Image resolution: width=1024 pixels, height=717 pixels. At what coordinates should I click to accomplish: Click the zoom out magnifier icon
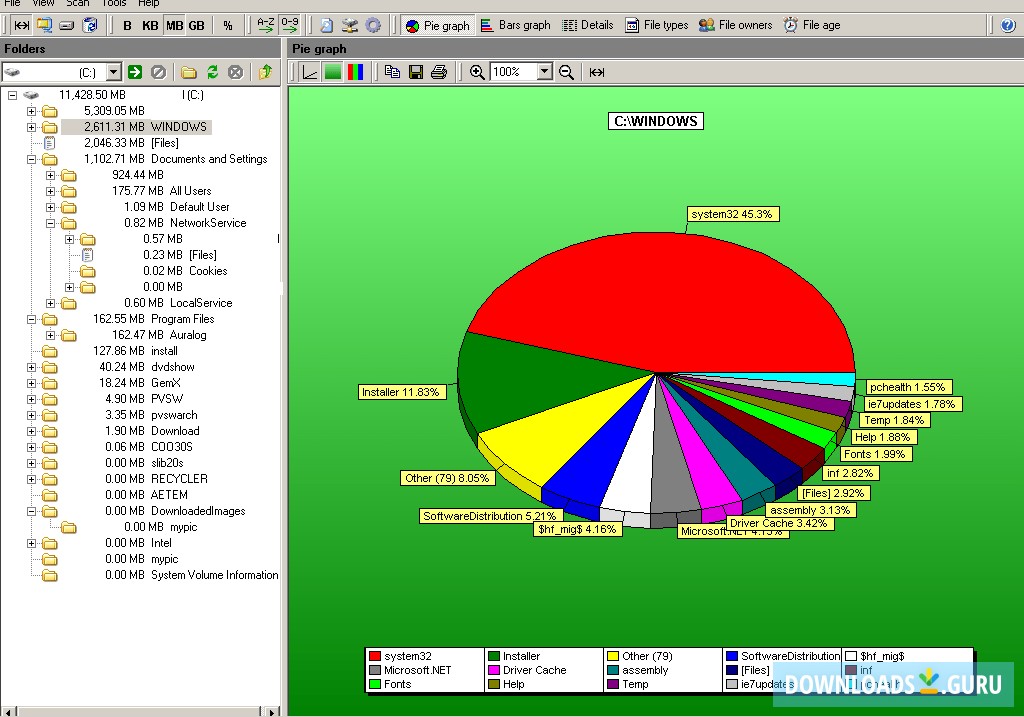tap(566, 72)
